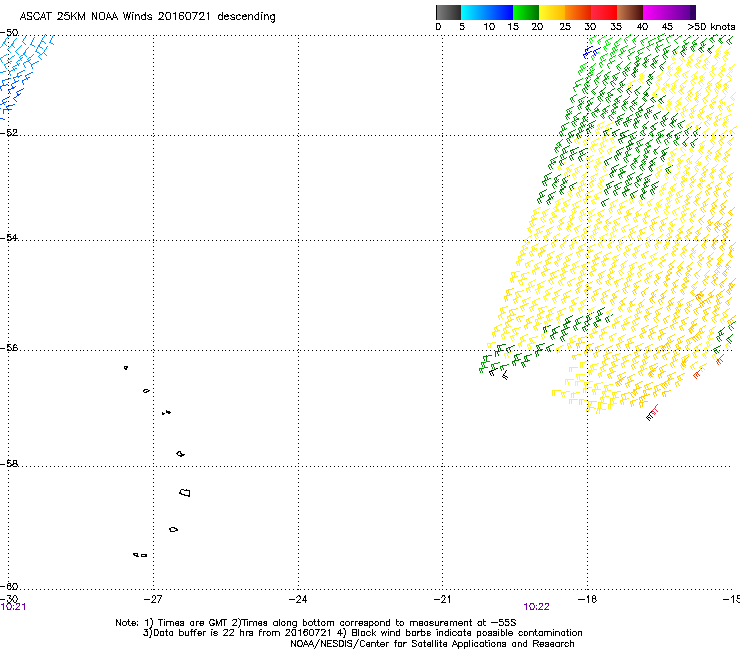
Task: Click the red 30–35 knots color segment
Action: coord(604,12)
